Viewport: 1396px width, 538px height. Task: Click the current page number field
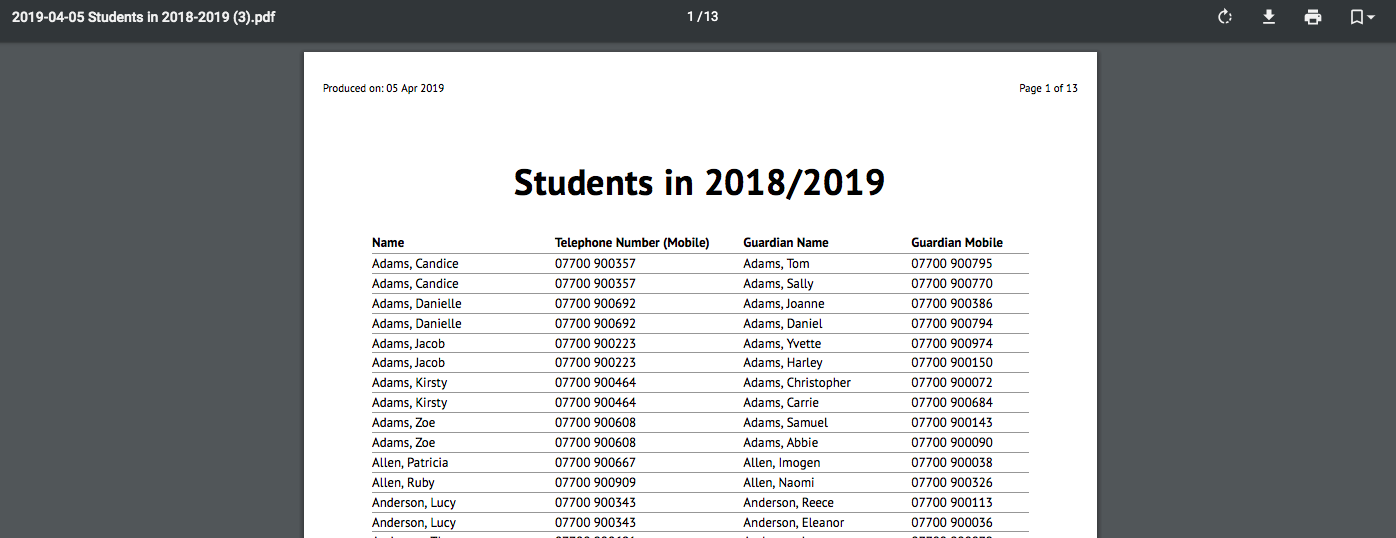[691, 16]
